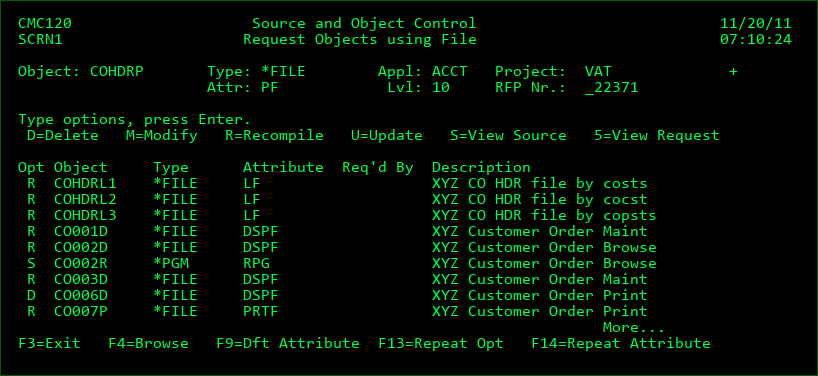Click CO001D's 'XYZ Customer Order Maint' description
Screen dimensions: 818x376
(x=540, y=232)
